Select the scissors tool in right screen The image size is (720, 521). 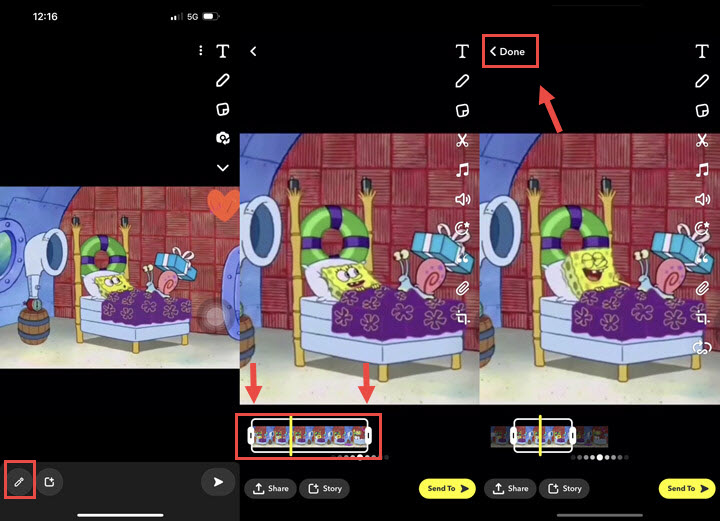click(x=702, y=140)
